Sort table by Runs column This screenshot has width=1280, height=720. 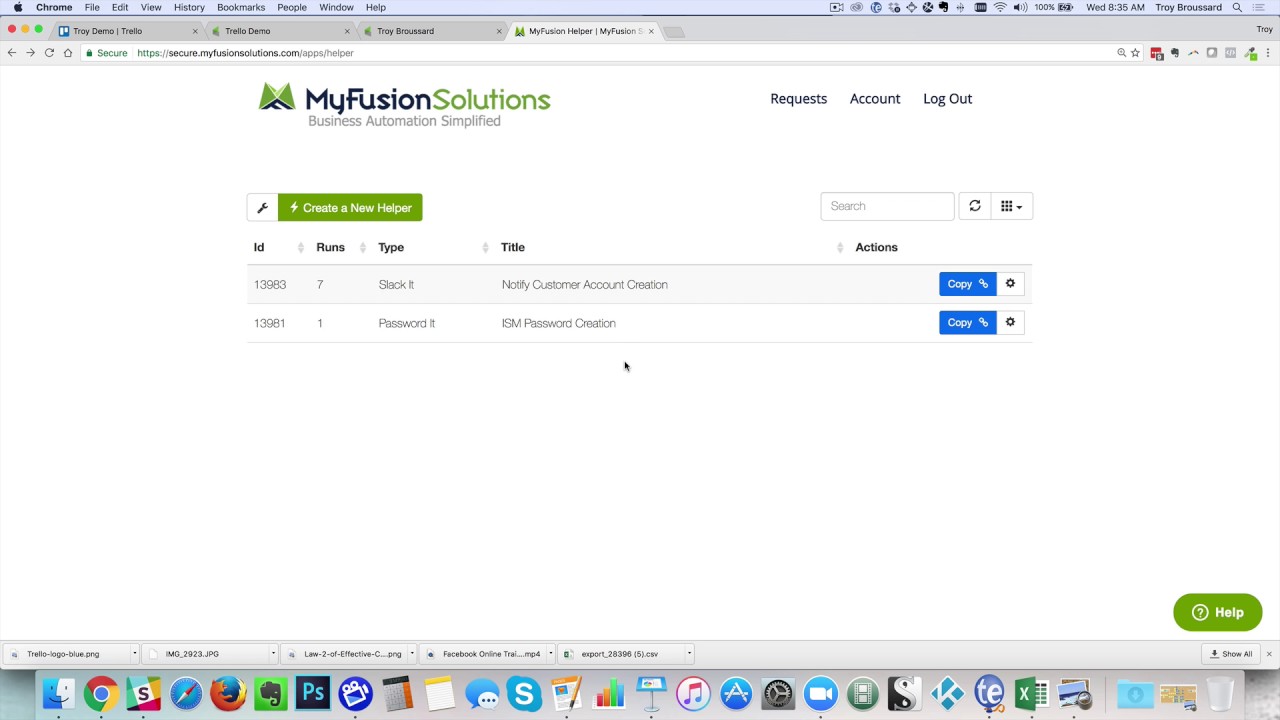(341, 247)
